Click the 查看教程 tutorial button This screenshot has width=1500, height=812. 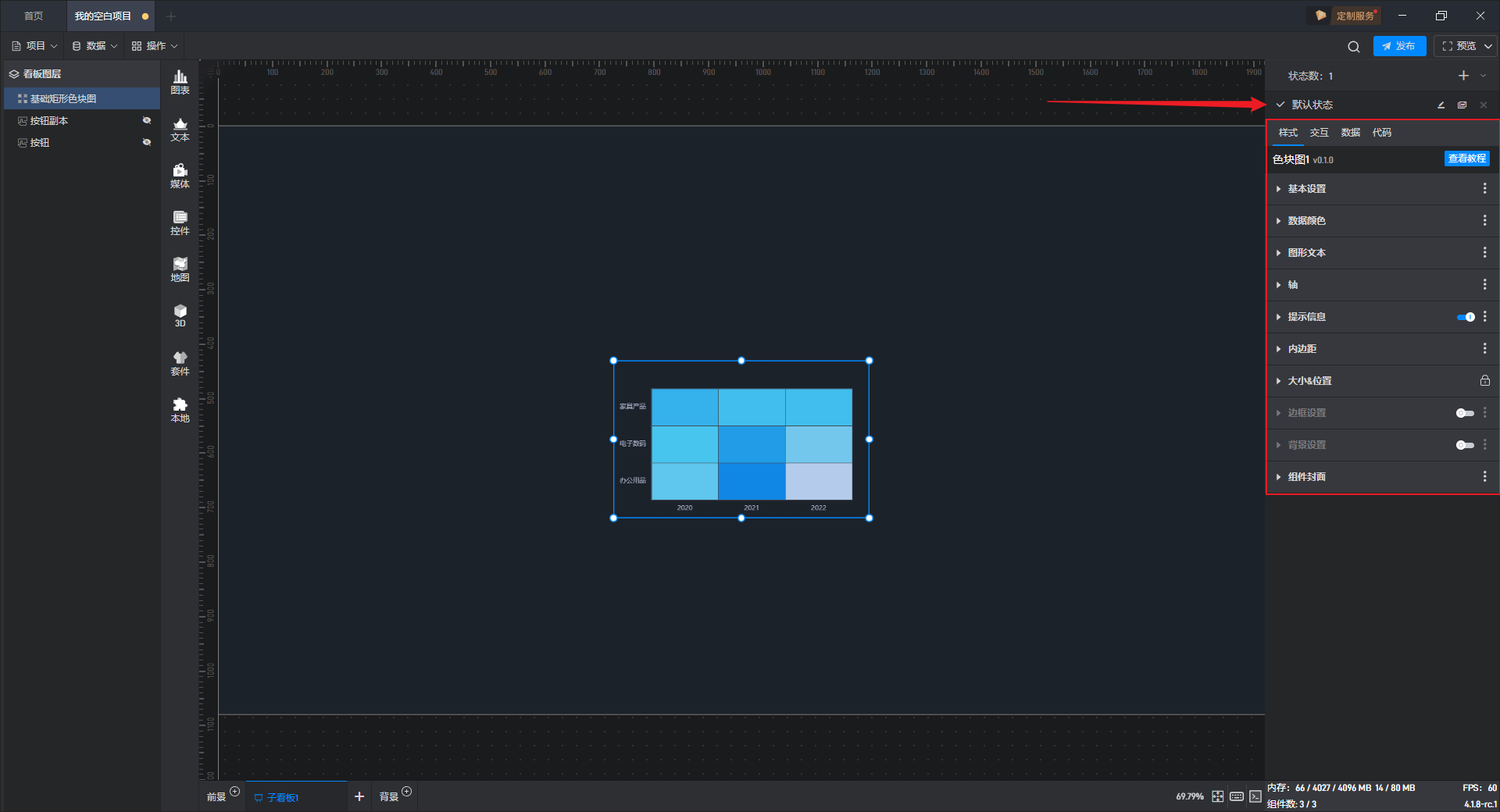(x=1466, y=158)
